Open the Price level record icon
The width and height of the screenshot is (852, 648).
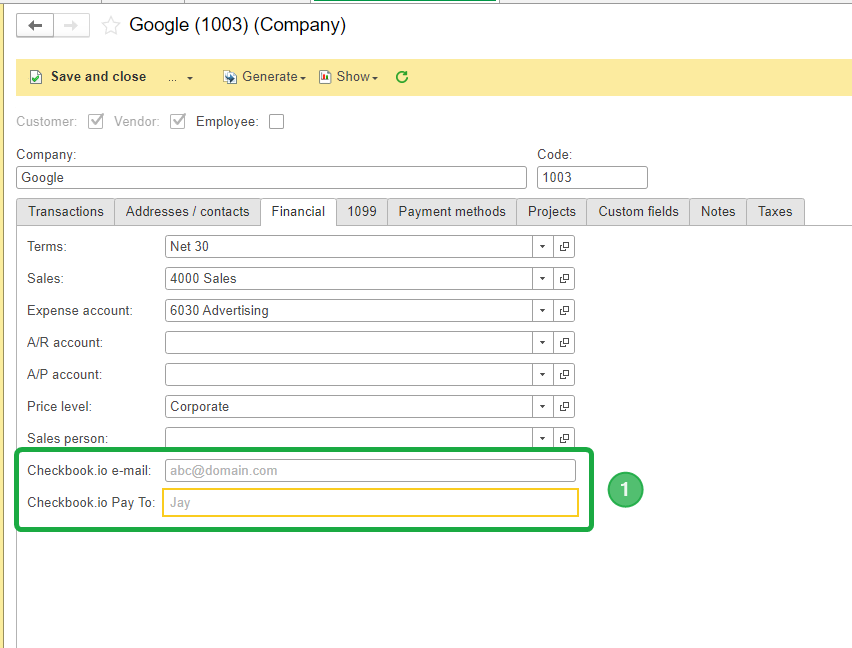(x=564, y=407)
